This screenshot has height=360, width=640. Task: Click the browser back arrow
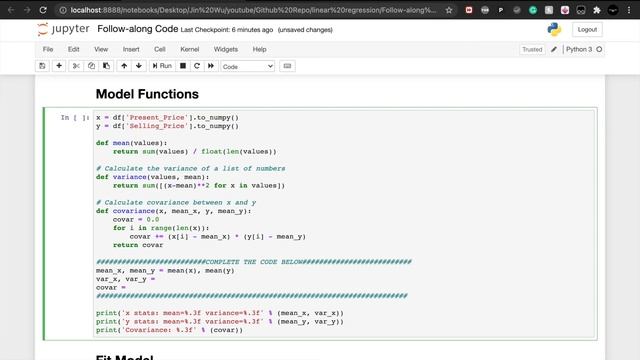[x=11, y=10]
